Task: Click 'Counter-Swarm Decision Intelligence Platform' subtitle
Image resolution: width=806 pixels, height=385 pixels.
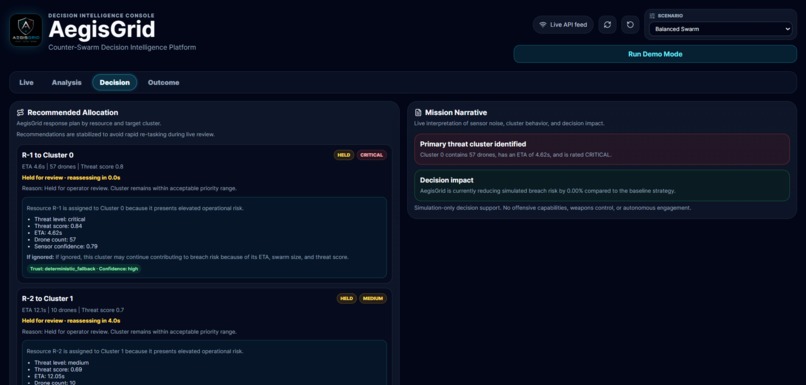Action: (x=122, y=47)
